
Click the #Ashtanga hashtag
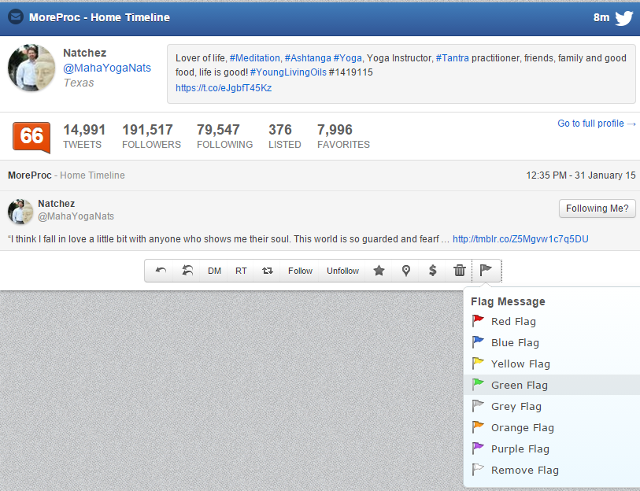point(308,58)
